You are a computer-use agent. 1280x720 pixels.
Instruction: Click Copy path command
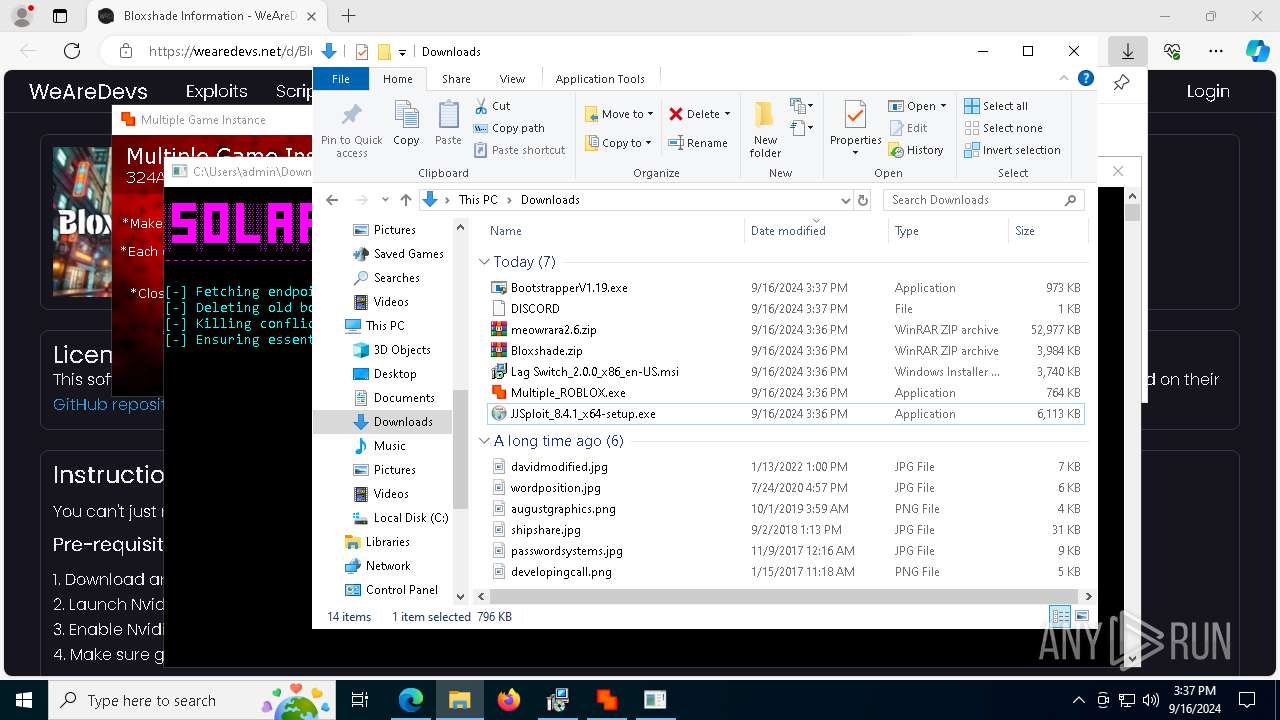509,128
